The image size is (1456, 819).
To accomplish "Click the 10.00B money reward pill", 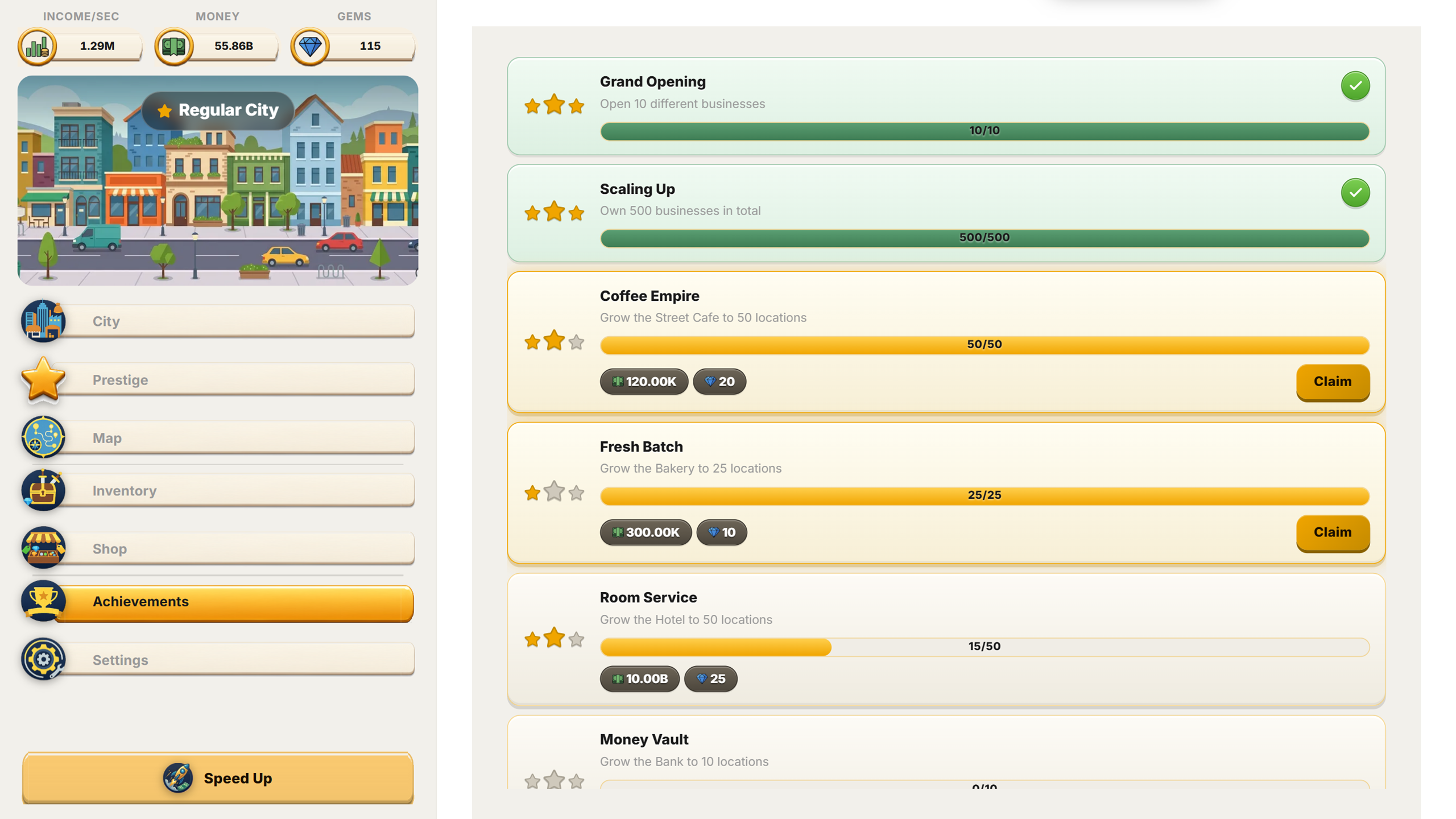I will 639,679.
